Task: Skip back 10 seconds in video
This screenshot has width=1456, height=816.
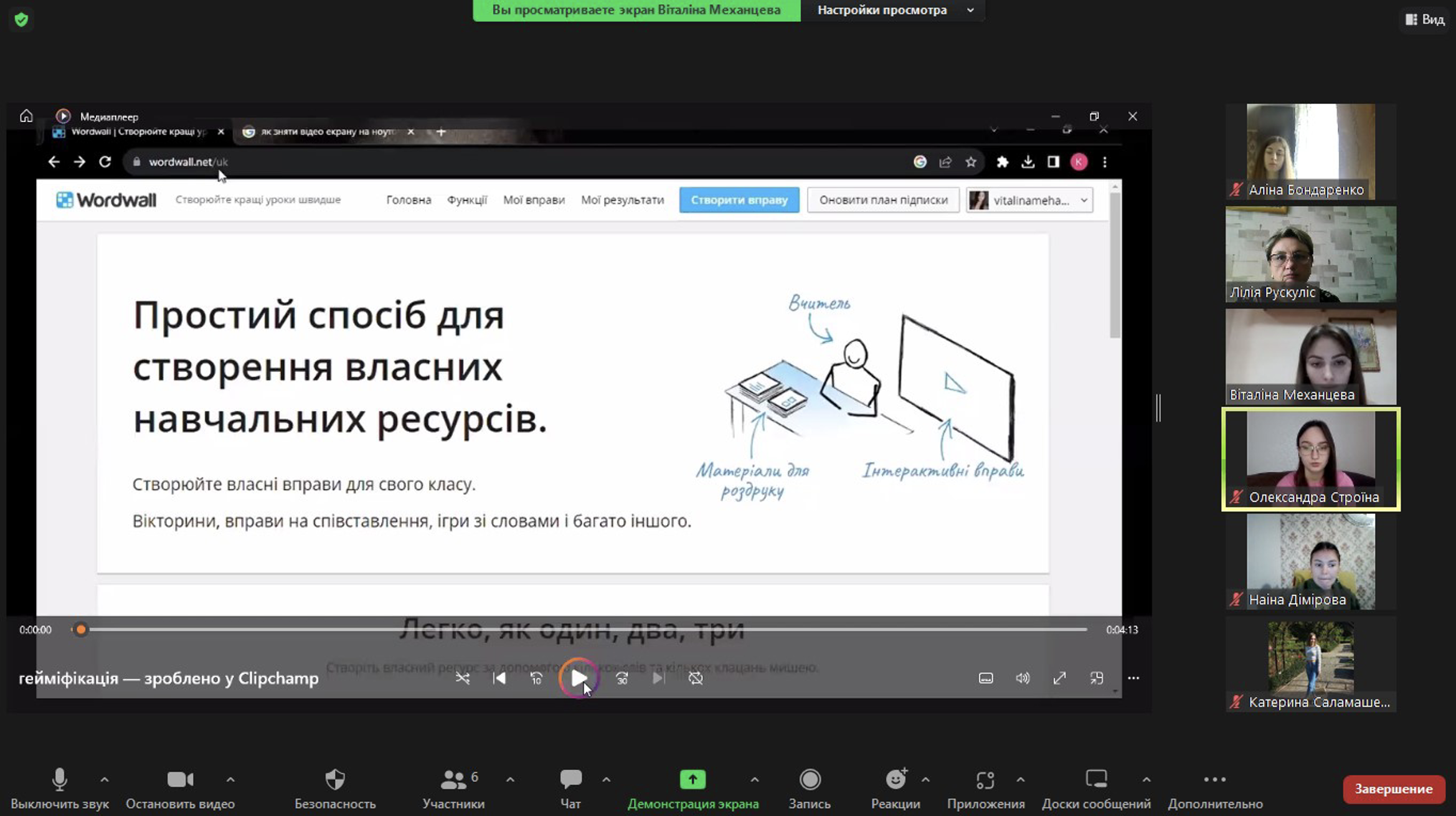Action: tap(537, 678)
